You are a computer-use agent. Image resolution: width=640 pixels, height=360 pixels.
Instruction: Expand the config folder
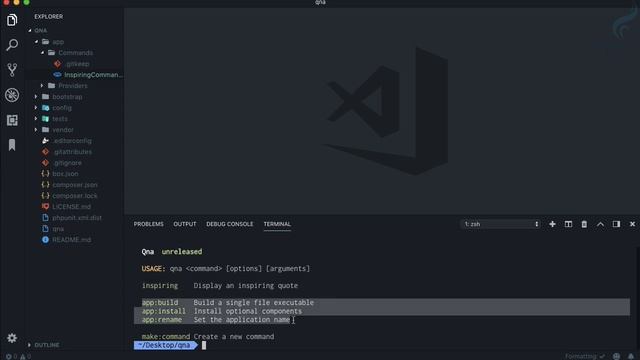(36, 108)
